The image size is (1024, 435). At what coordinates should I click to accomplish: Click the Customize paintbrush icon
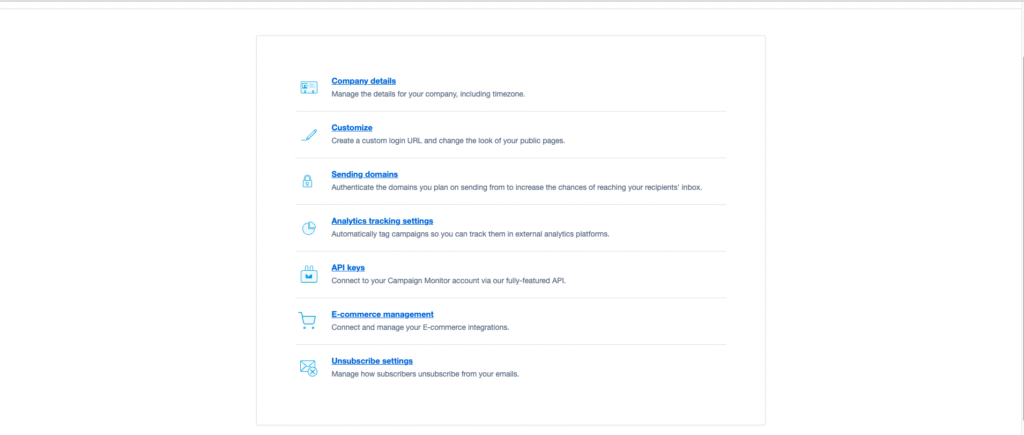[x=309, y=134]
